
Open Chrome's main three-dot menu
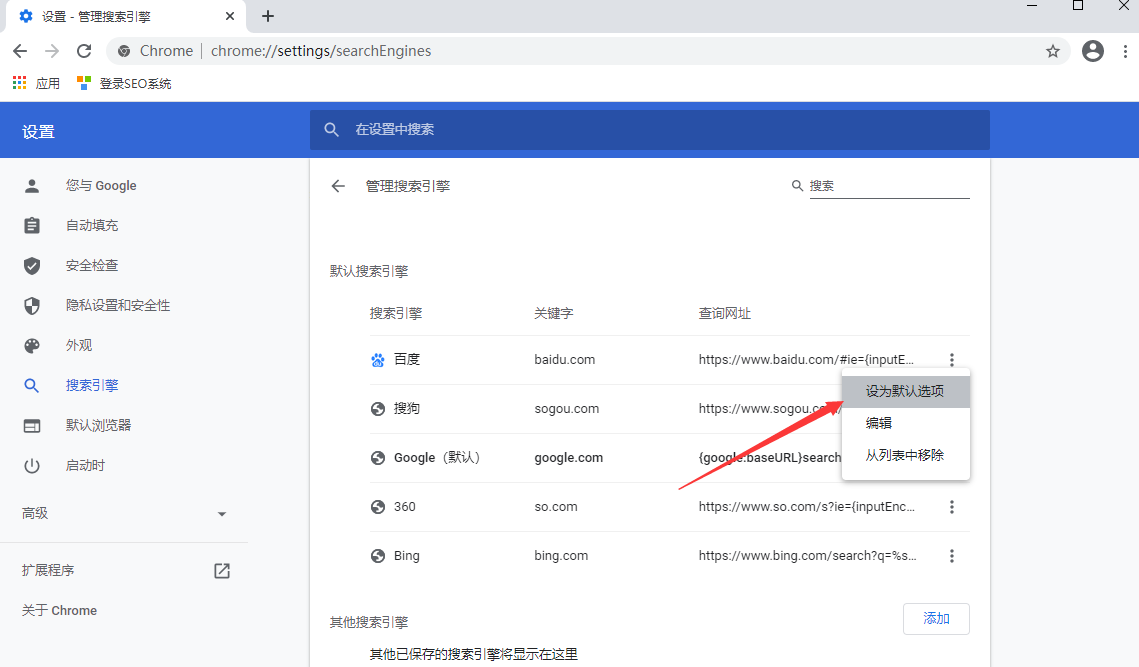coord(1124,50)
